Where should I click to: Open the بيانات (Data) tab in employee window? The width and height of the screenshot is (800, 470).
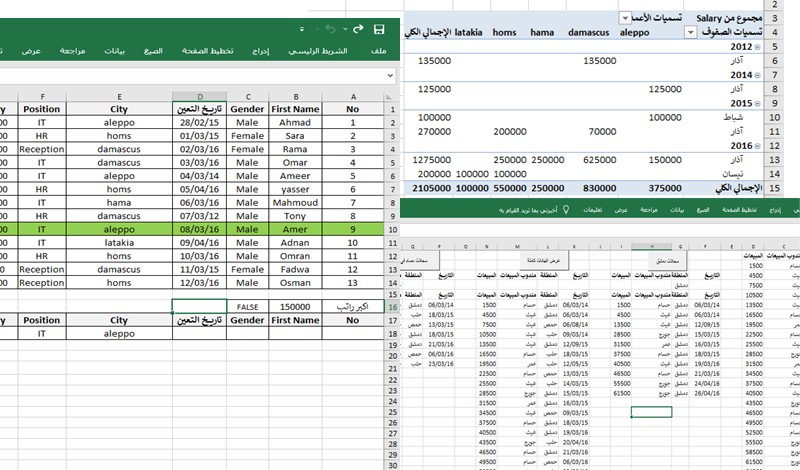point(114,51)
